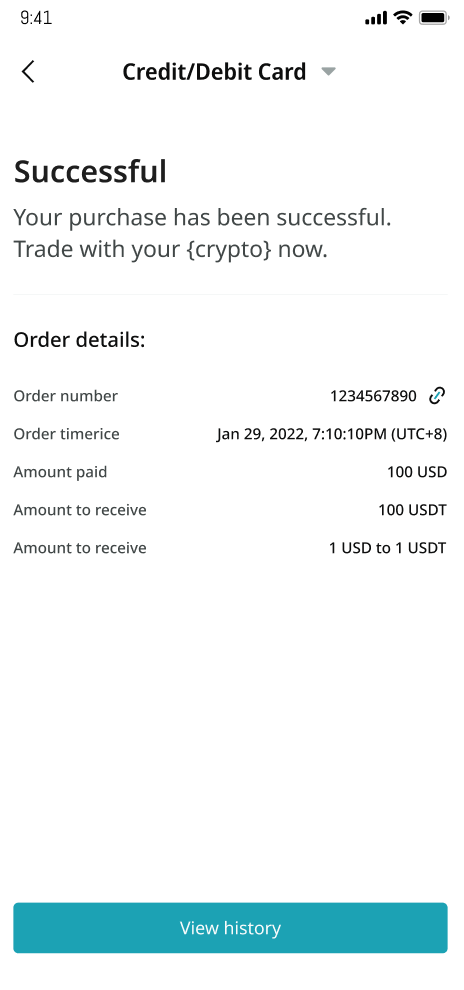
Task: Tap the Successful heading
Action: (x=90, y=172)
